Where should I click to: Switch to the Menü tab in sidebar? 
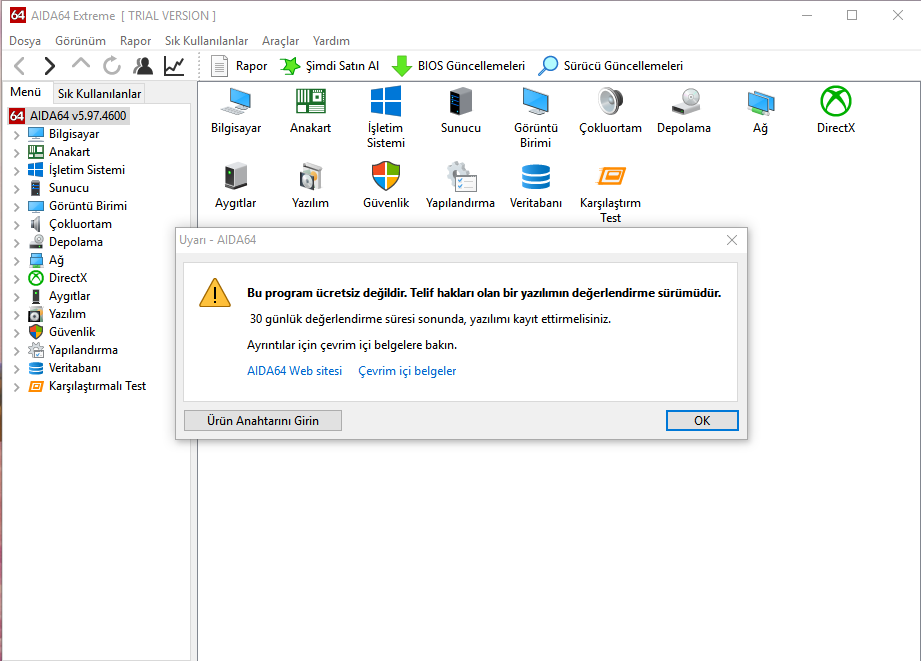pos(26,92)
